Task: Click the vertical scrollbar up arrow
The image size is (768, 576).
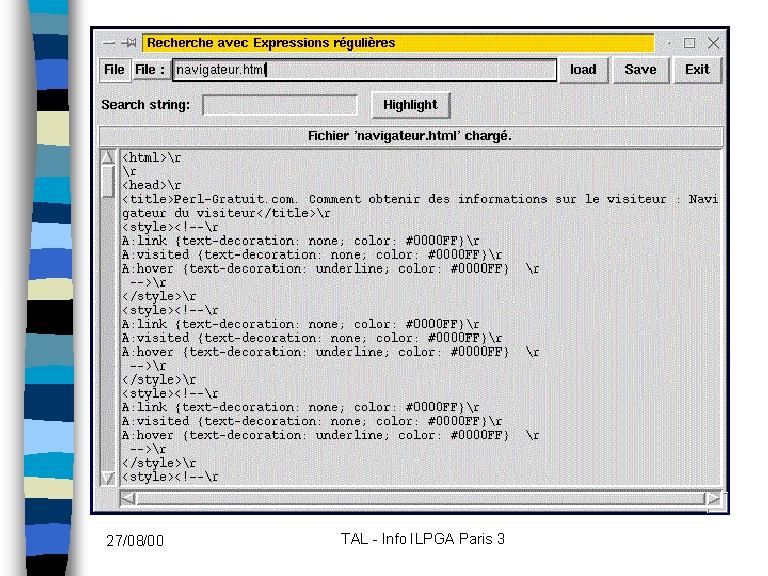Action: click(108, 158)
